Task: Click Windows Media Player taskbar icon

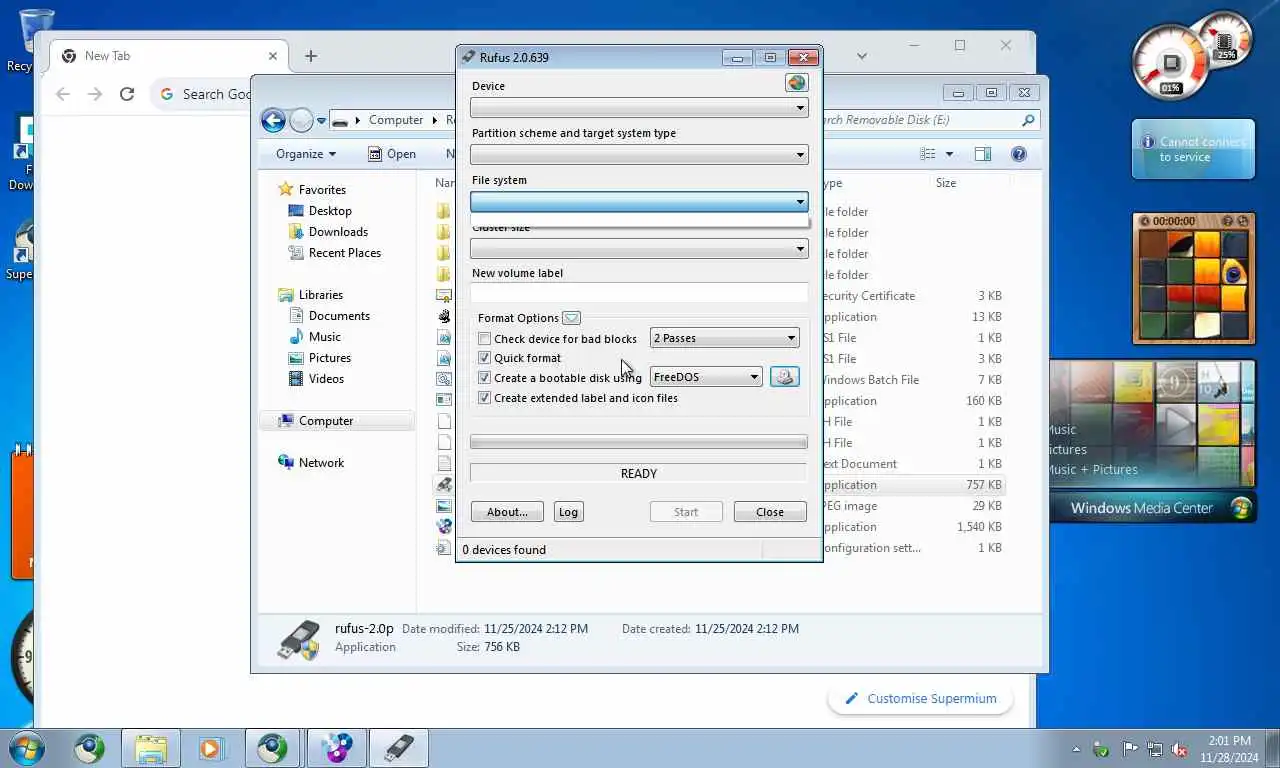Action: (211, 748)
